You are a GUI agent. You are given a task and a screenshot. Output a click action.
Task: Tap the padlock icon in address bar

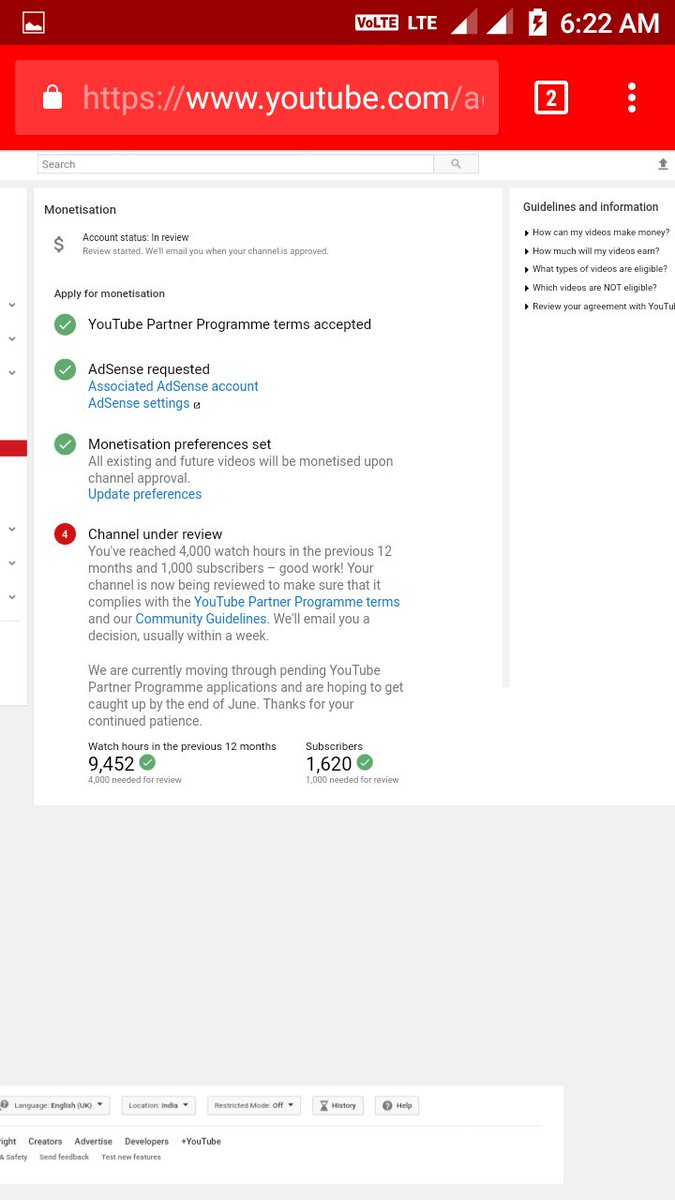click(53, 97)
